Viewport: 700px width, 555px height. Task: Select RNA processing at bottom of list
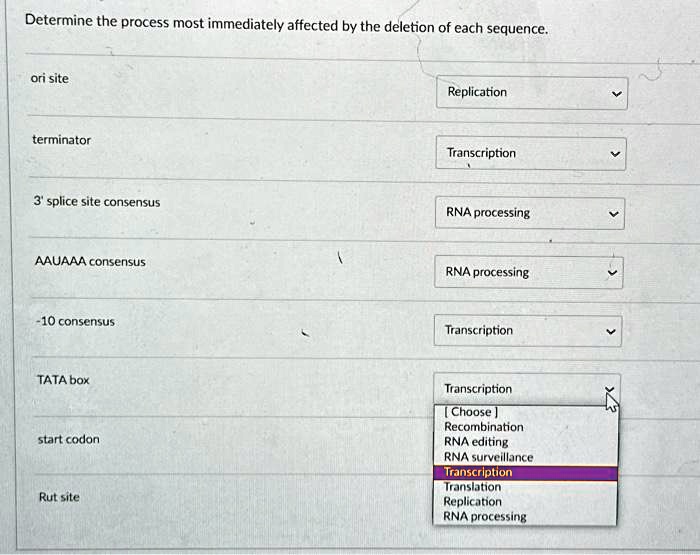tap(485, 517)
